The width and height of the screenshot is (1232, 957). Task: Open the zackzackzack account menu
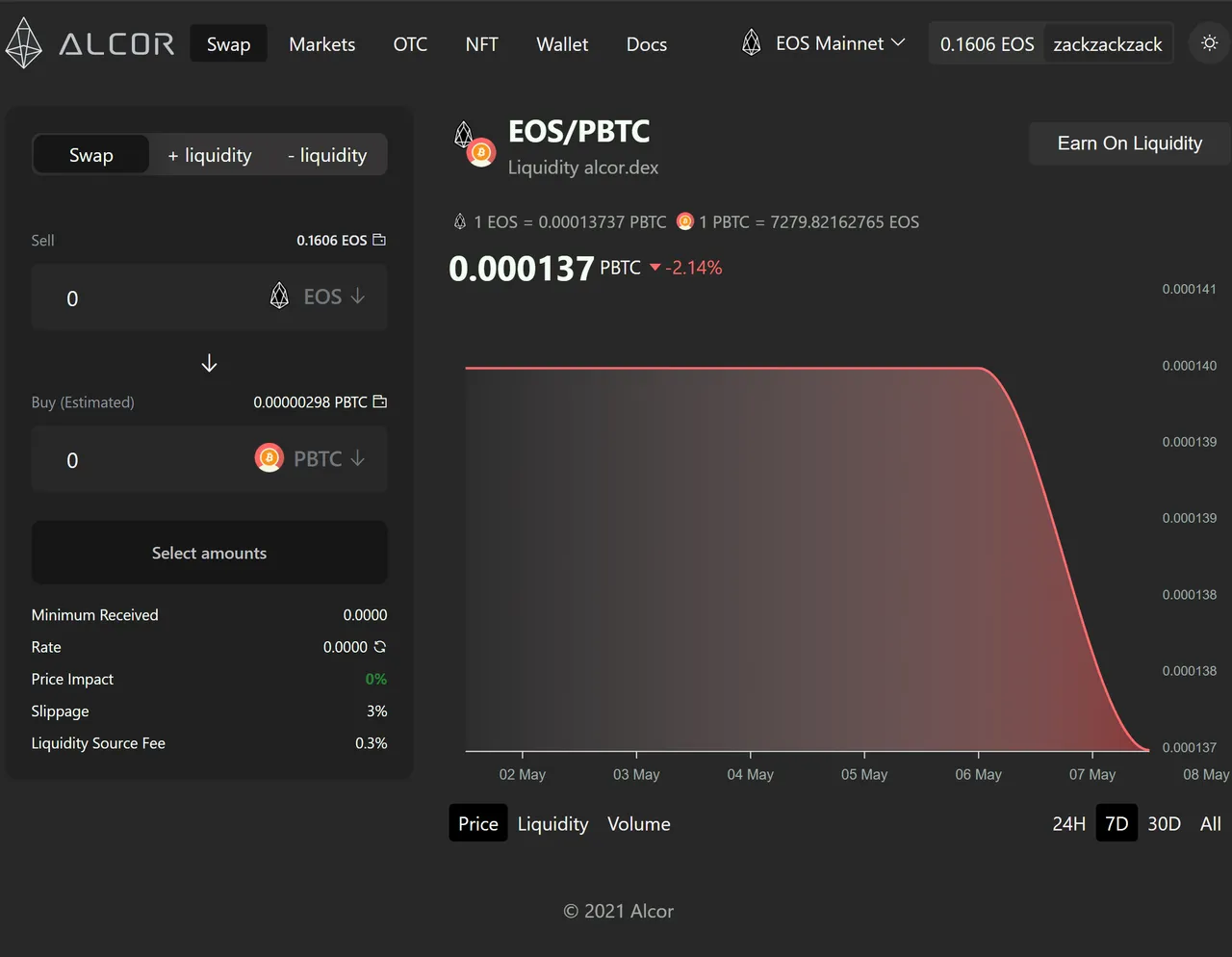1108,44
